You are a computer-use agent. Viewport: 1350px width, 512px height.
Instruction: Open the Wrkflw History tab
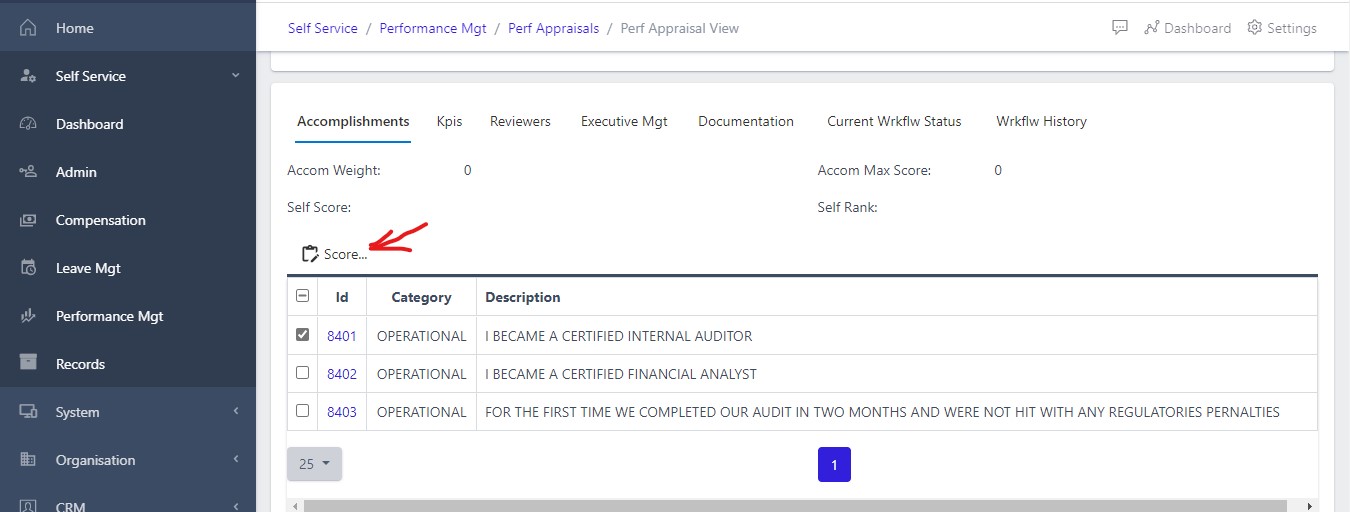point(1041,121)
